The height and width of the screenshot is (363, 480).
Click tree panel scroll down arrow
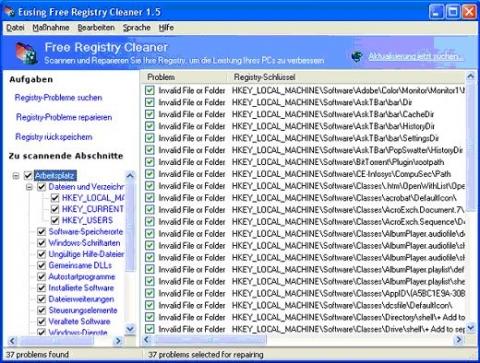click(130, 329)
